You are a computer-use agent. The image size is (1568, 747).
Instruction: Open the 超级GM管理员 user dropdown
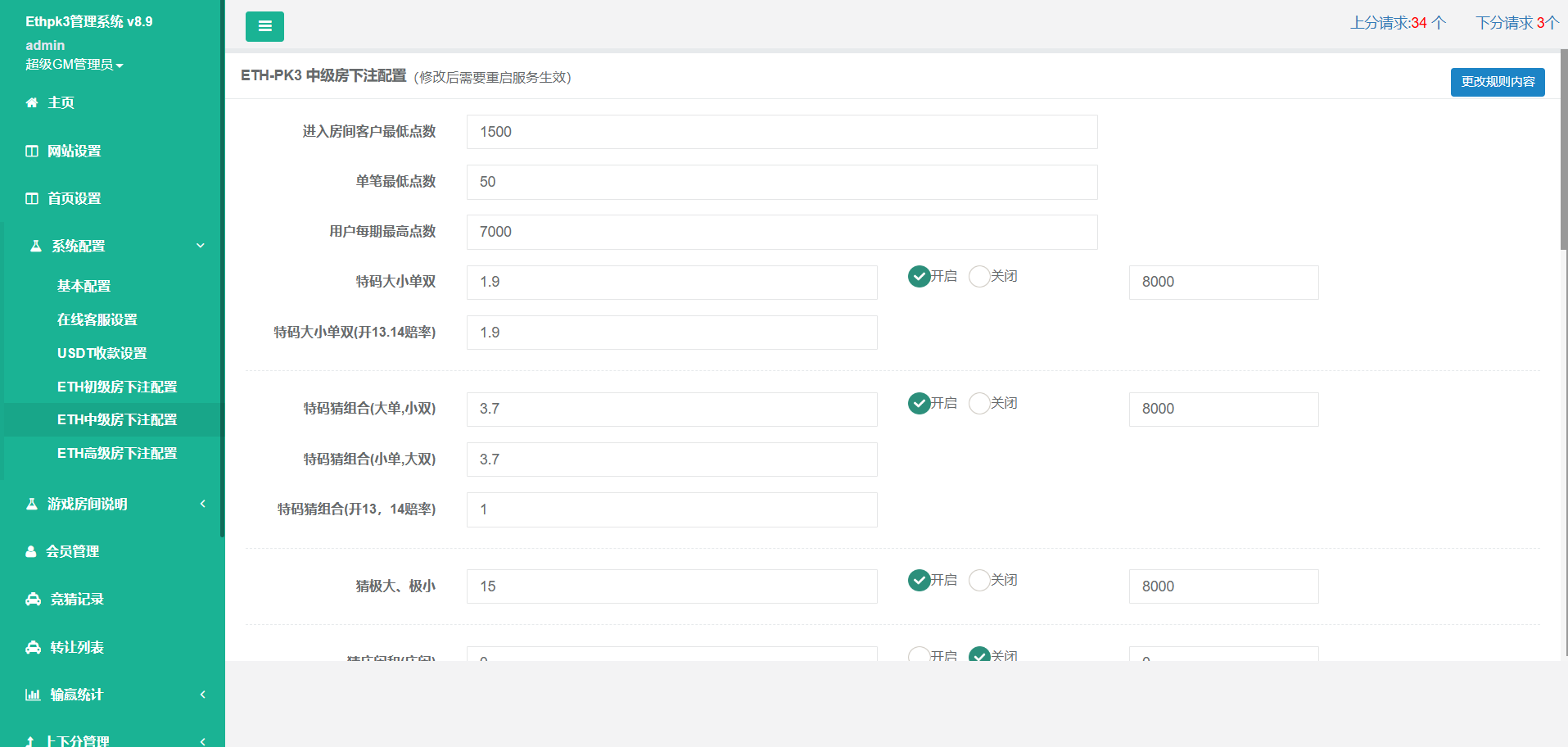point(74,65)
